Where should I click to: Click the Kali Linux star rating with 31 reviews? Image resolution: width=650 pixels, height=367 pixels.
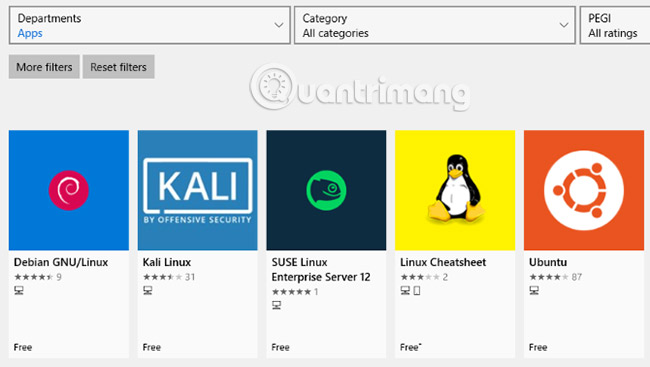click(x=162, y=277)
